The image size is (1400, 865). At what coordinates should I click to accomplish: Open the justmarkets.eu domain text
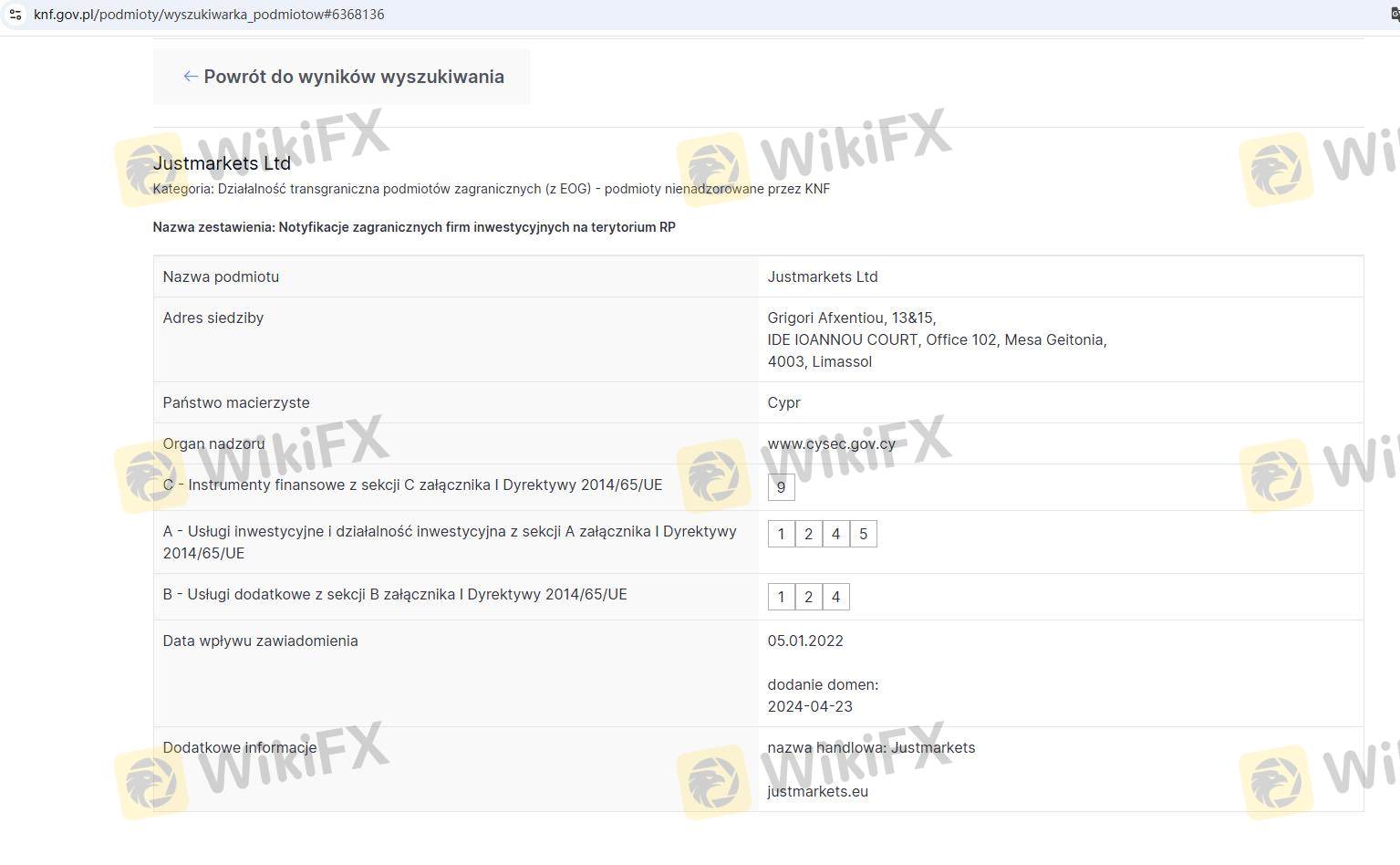coord(817,791)
